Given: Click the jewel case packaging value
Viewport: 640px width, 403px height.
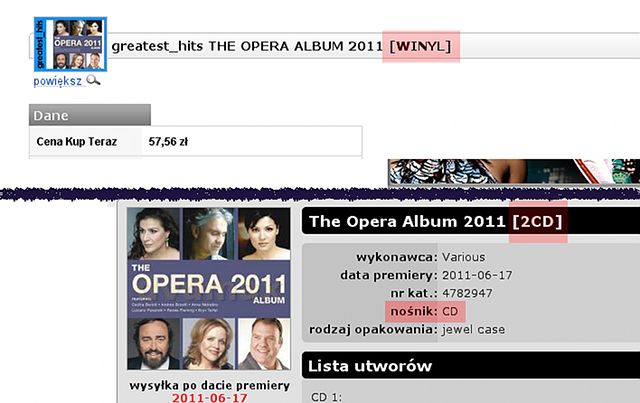Looking at the screenshot, I should 473,330.
